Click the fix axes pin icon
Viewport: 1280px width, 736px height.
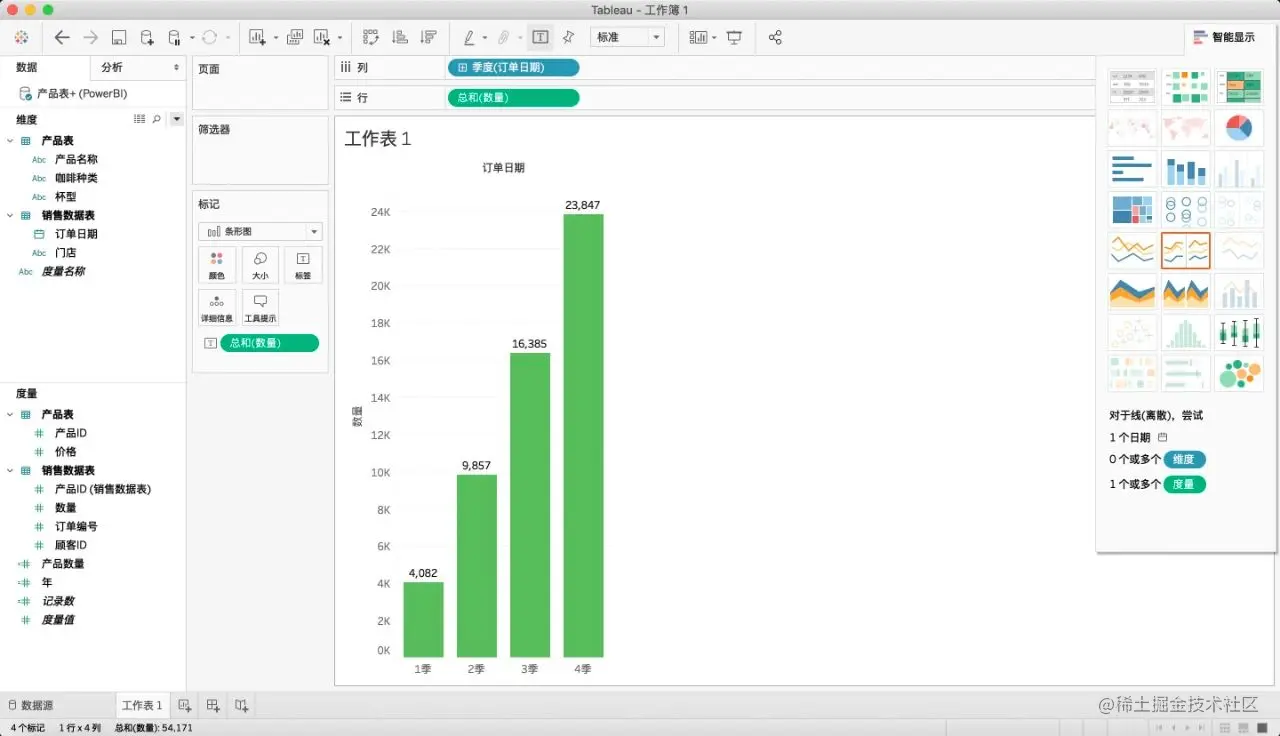point(568,37)
